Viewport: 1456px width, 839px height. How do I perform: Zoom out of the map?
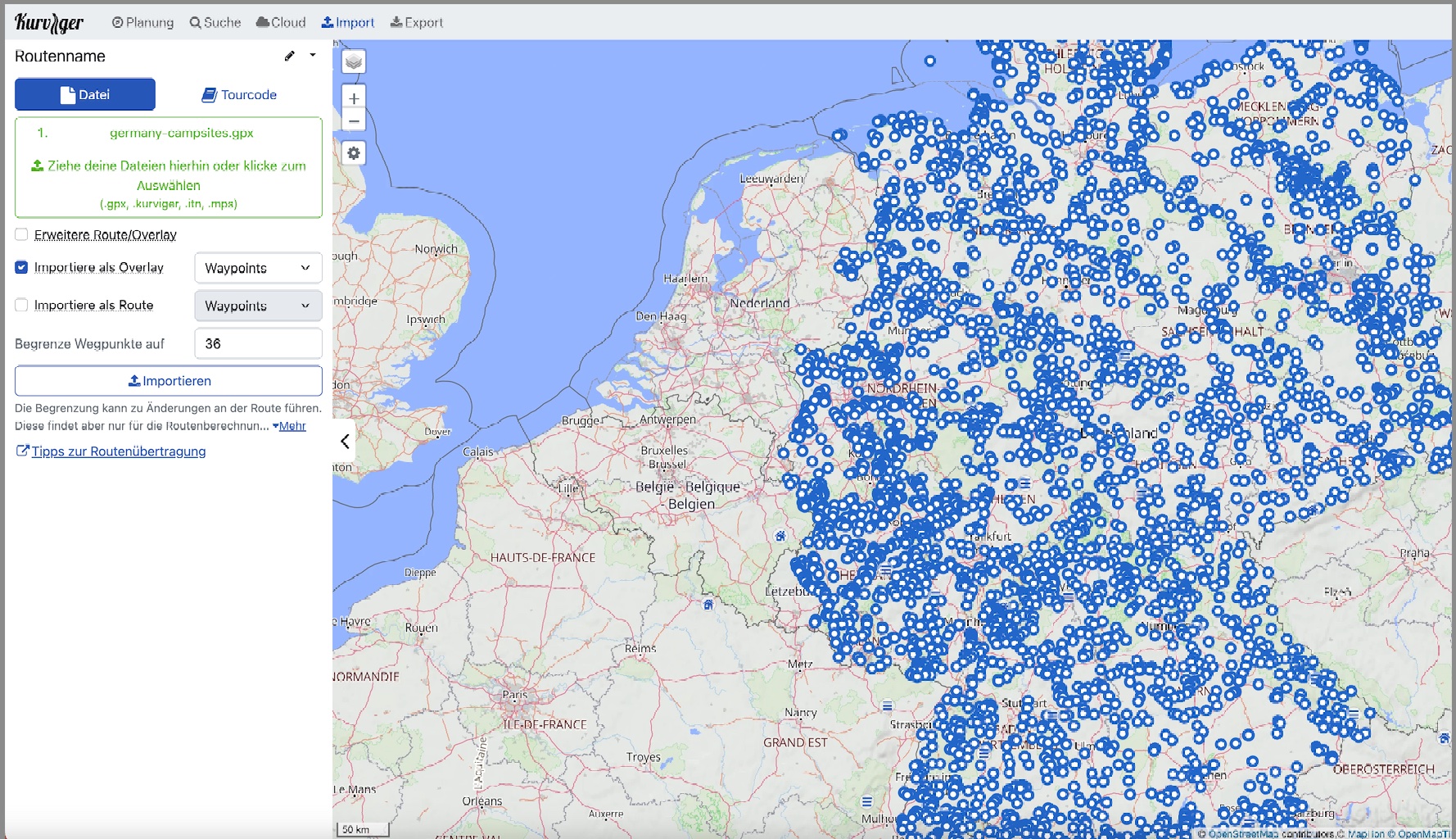[x=354, y=121]
